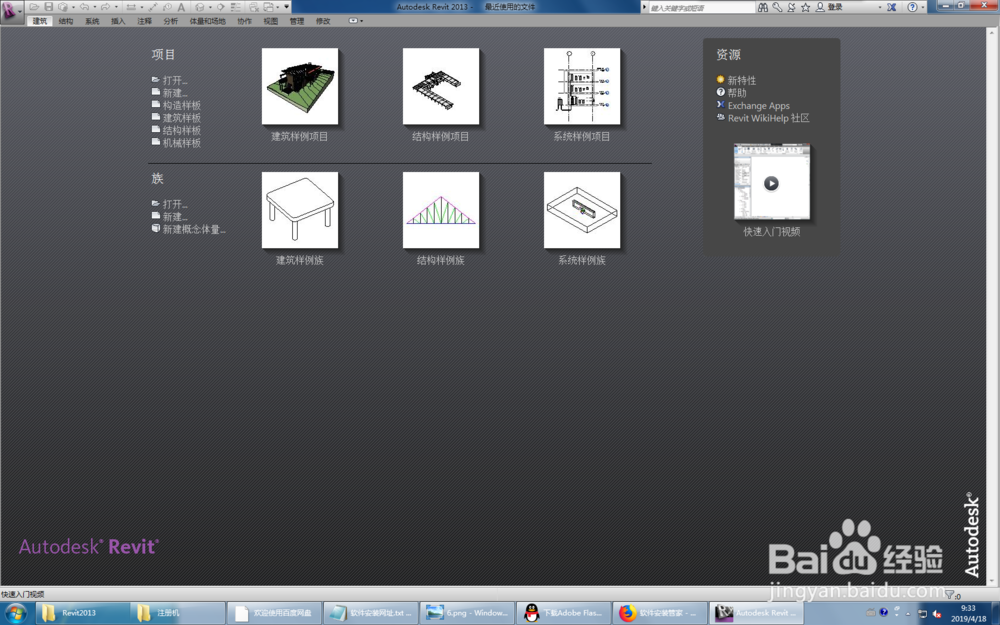Screen dimensions: 1000x625
Task: Open the Windows Start button
Action: click(x=15, y=613)
